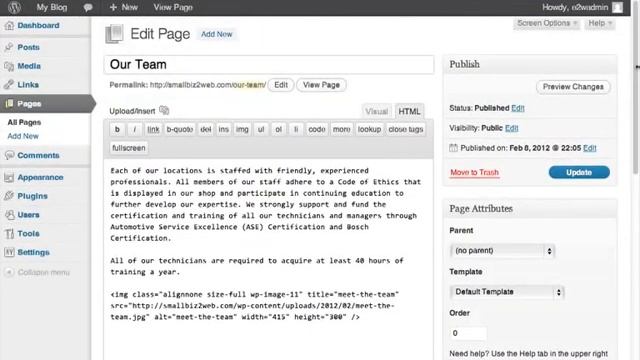Open All Pages submenu item
The image size is (640, 360).
[24, 122]
